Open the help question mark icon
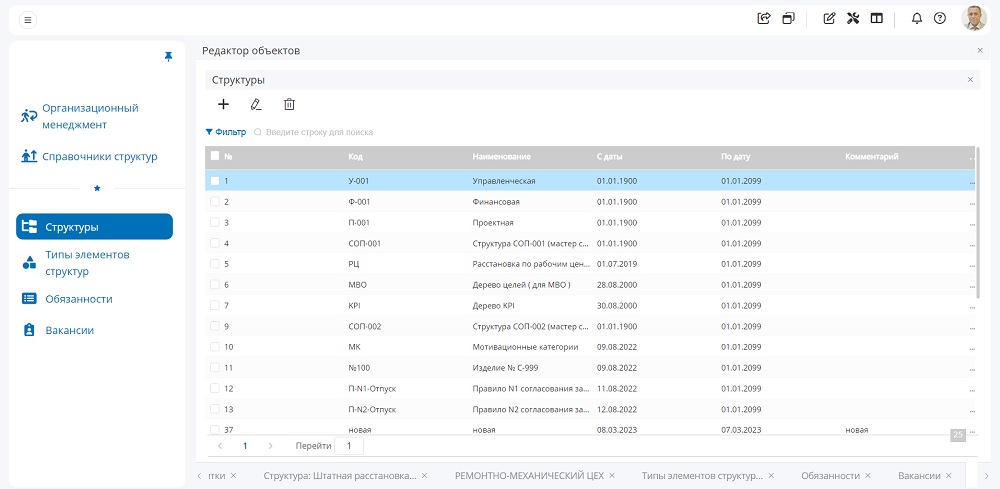Viewport: 1000px width, 489px height. [x=940, y=18]
